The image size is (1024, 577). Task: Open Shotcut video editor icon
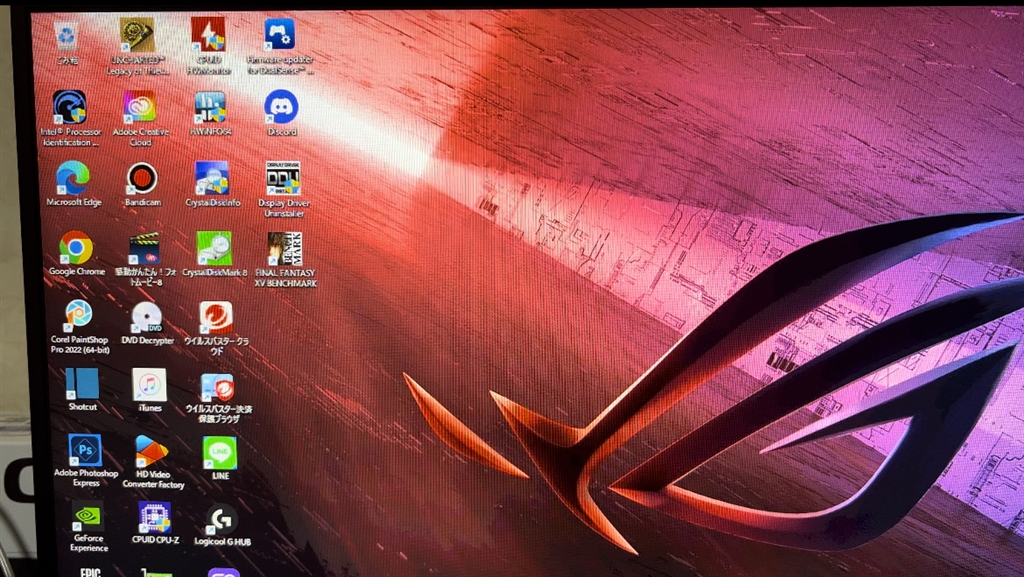(82, 384)
